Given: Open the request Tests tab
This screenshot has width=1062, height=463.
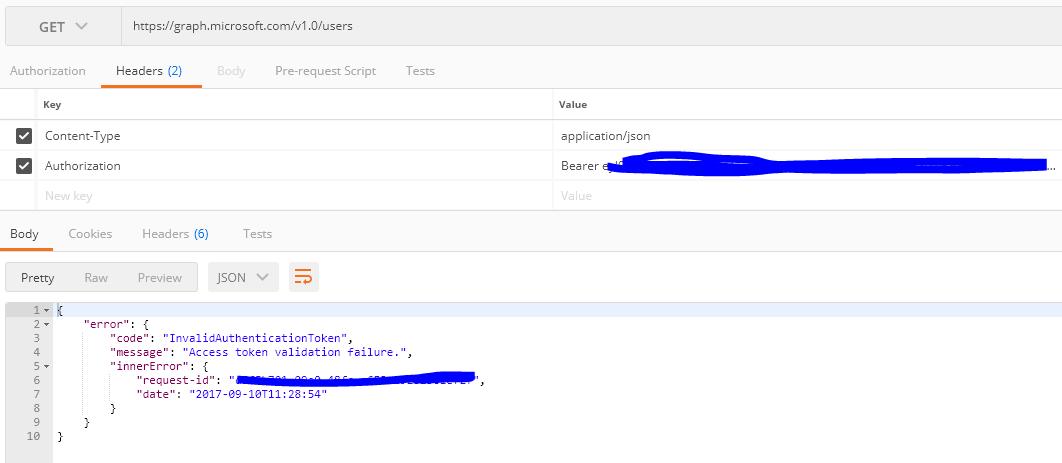Looking at the screenshot, I should 420,71.
